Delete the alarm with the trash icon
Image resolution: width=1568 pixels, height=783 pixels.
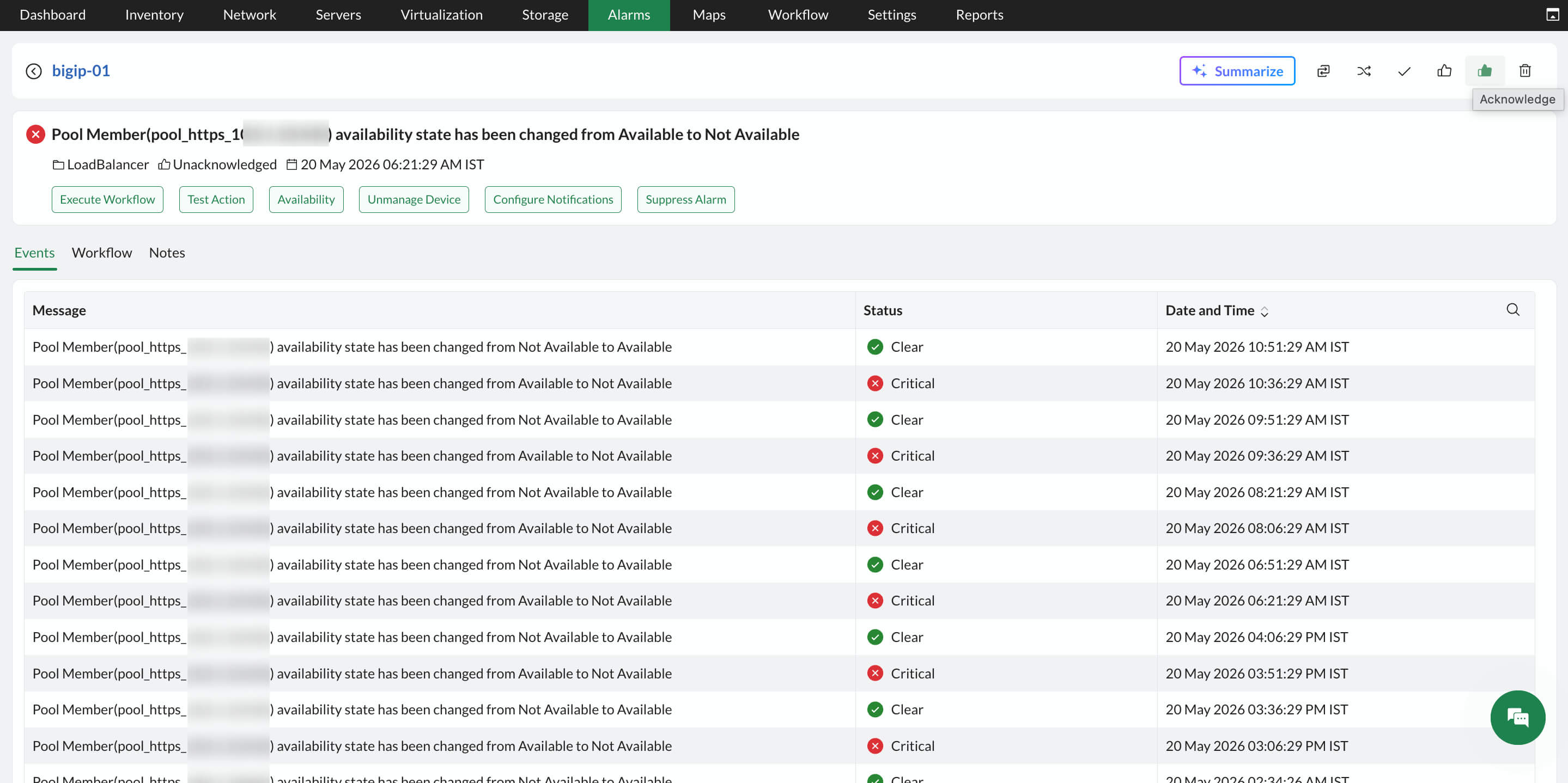(1525, 71)
